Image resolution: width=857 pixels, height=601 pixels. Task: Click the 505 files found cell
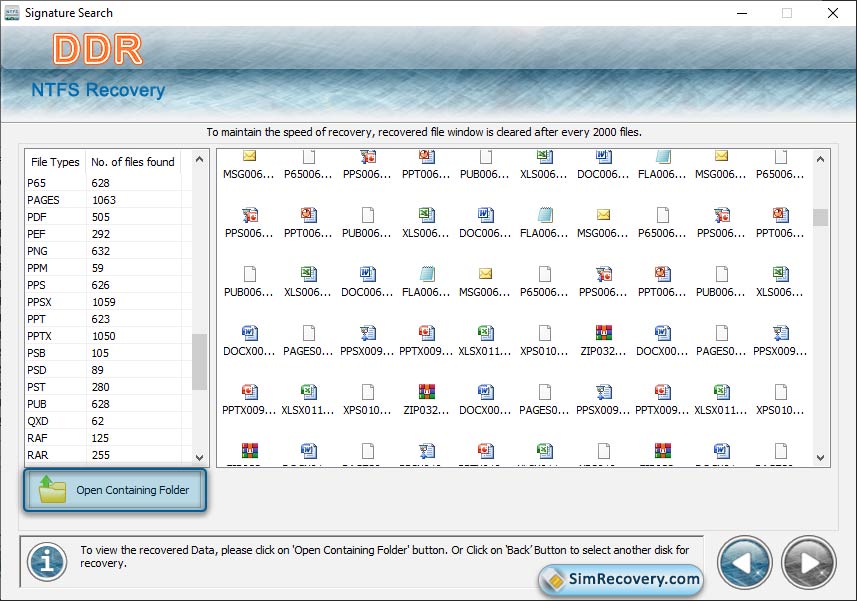(101, 217)
